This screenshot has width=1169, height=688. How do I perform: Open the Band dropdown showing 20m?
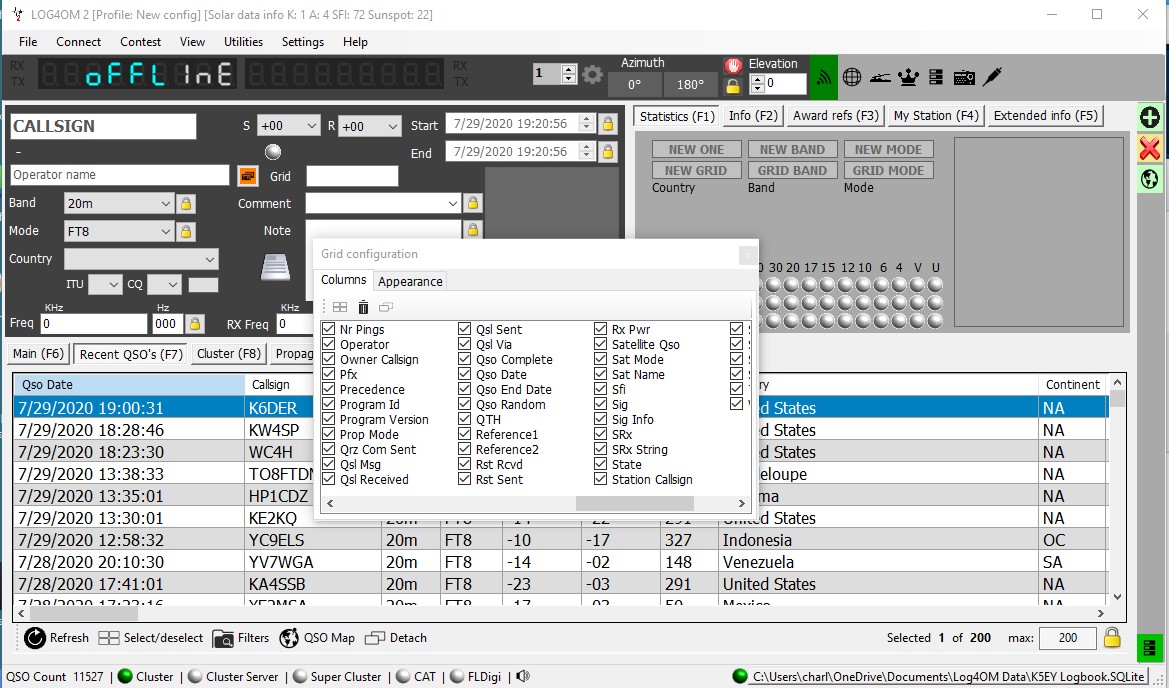pos(119,203)
